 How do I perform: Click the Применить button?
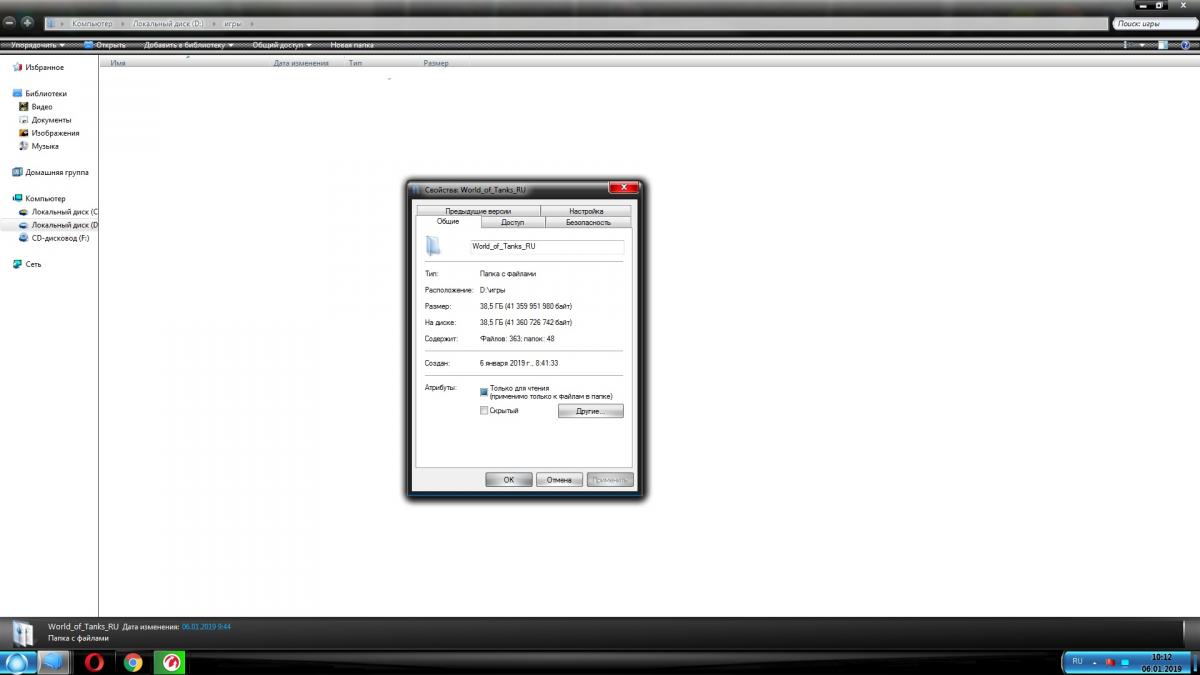[610, 480]
